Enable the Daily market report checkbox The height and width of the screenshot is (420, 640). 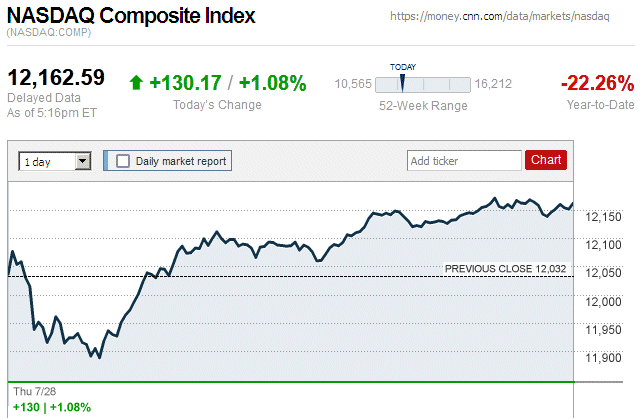(124, 160)
